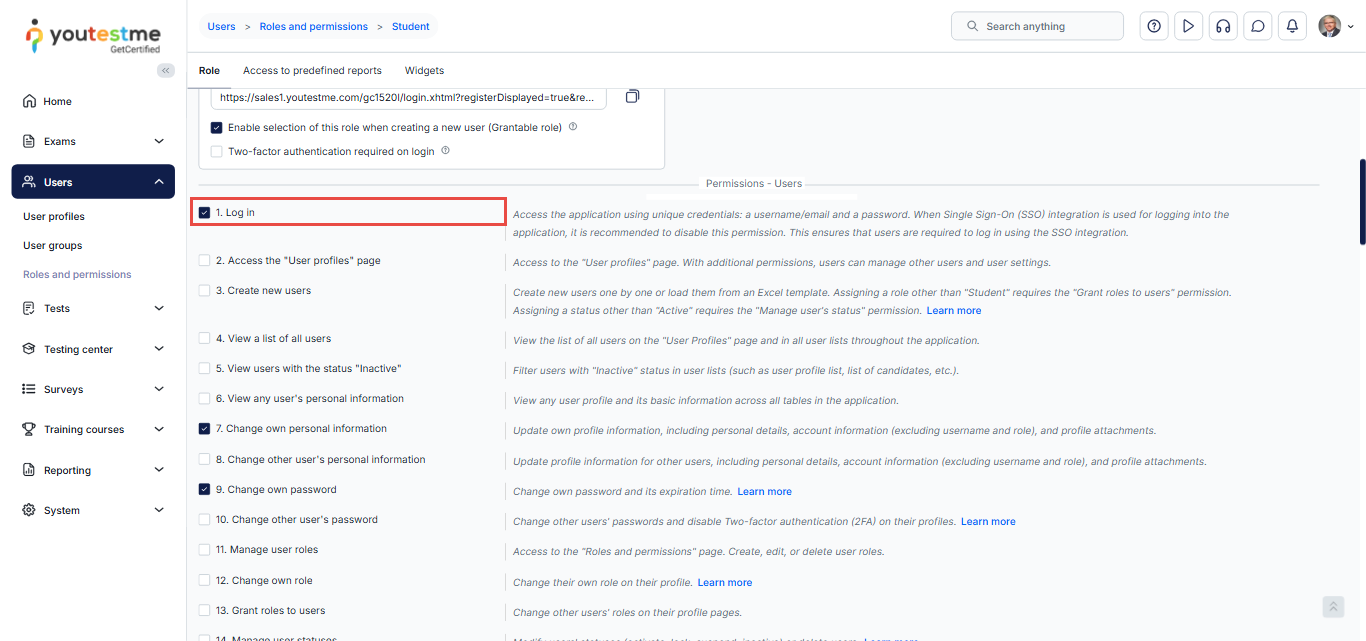The image size is (1366, 641).
Task: Copy the registration link with copy icon
Action: pos(632,97)
